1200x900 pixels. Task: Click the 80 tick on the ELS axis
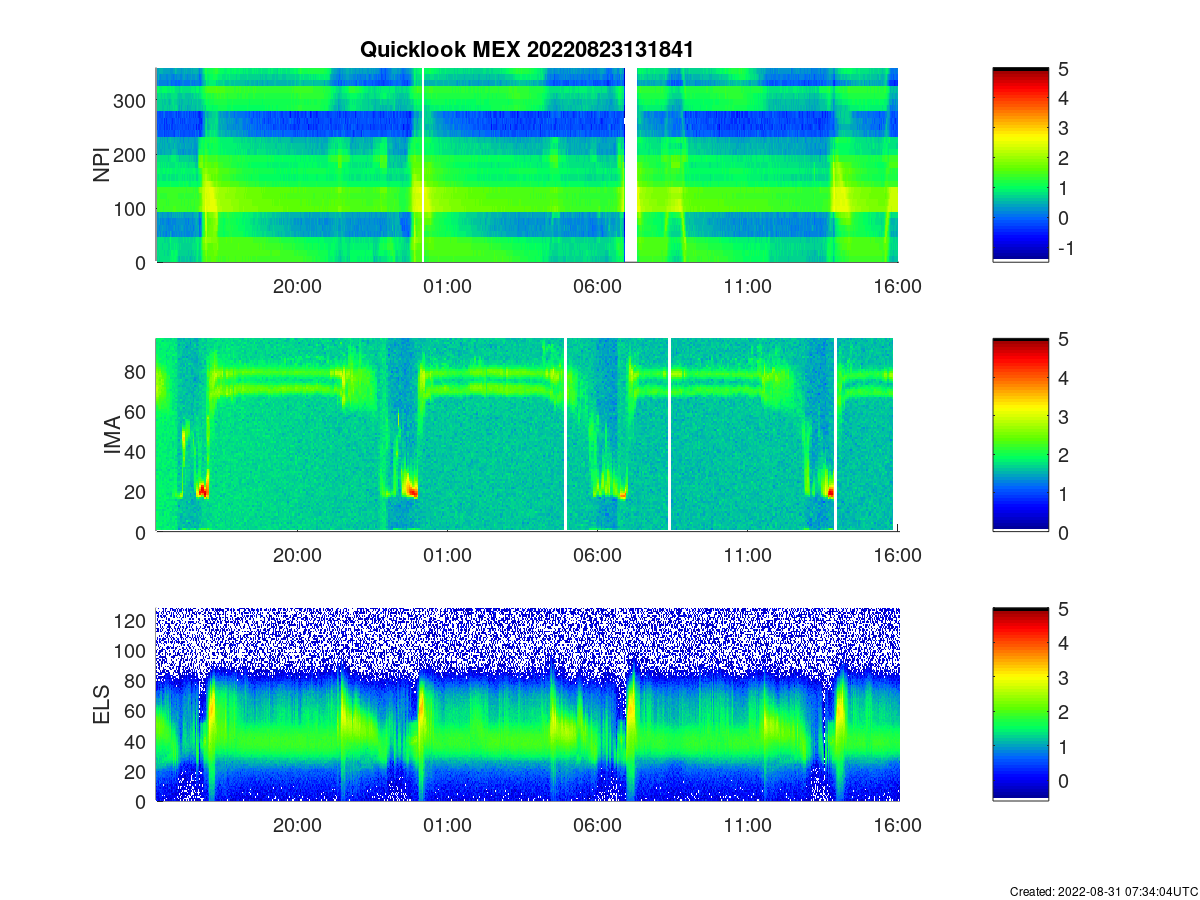137,681
